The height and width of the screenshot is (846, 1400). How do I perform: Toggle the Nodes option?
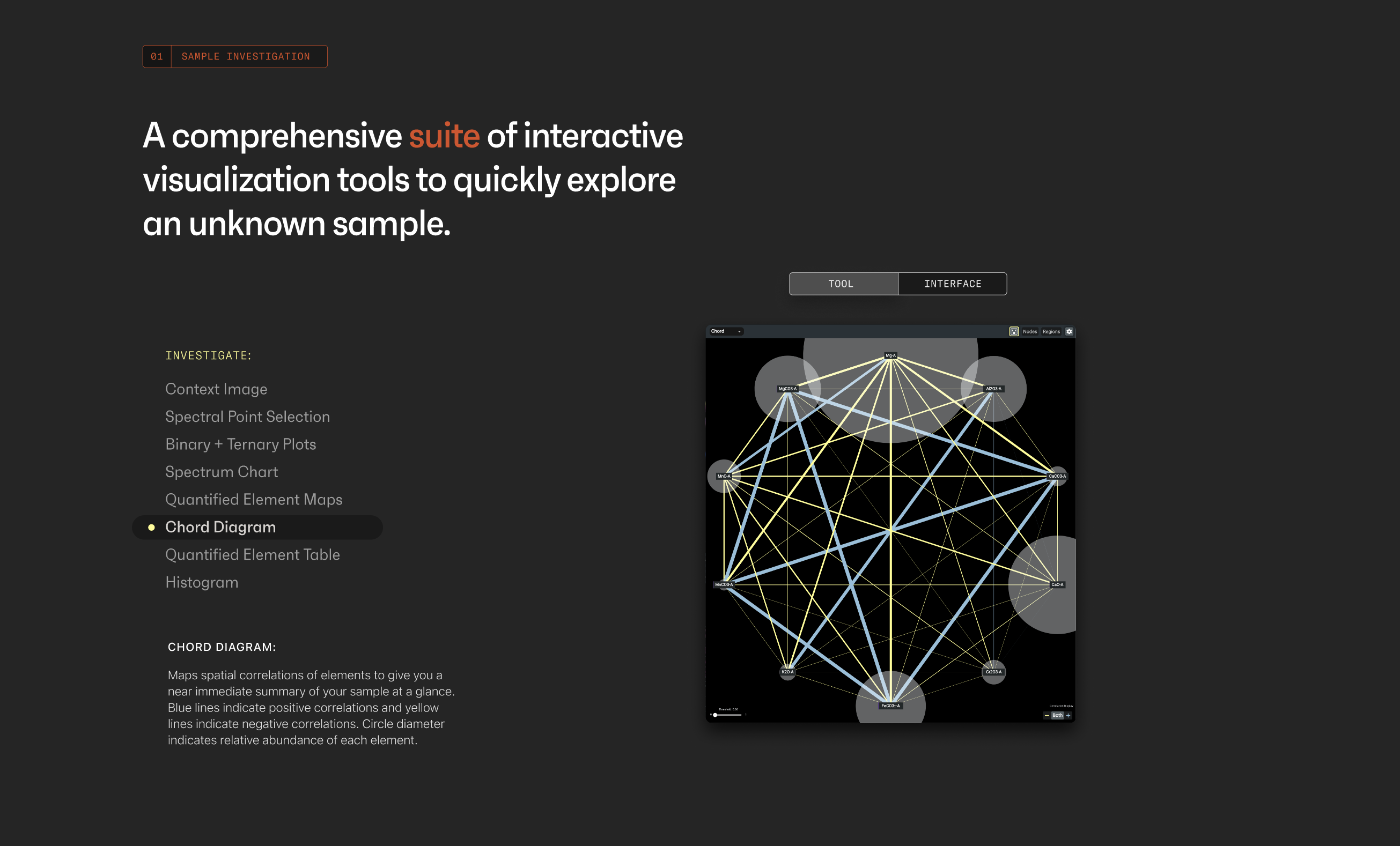[1029, 331]
